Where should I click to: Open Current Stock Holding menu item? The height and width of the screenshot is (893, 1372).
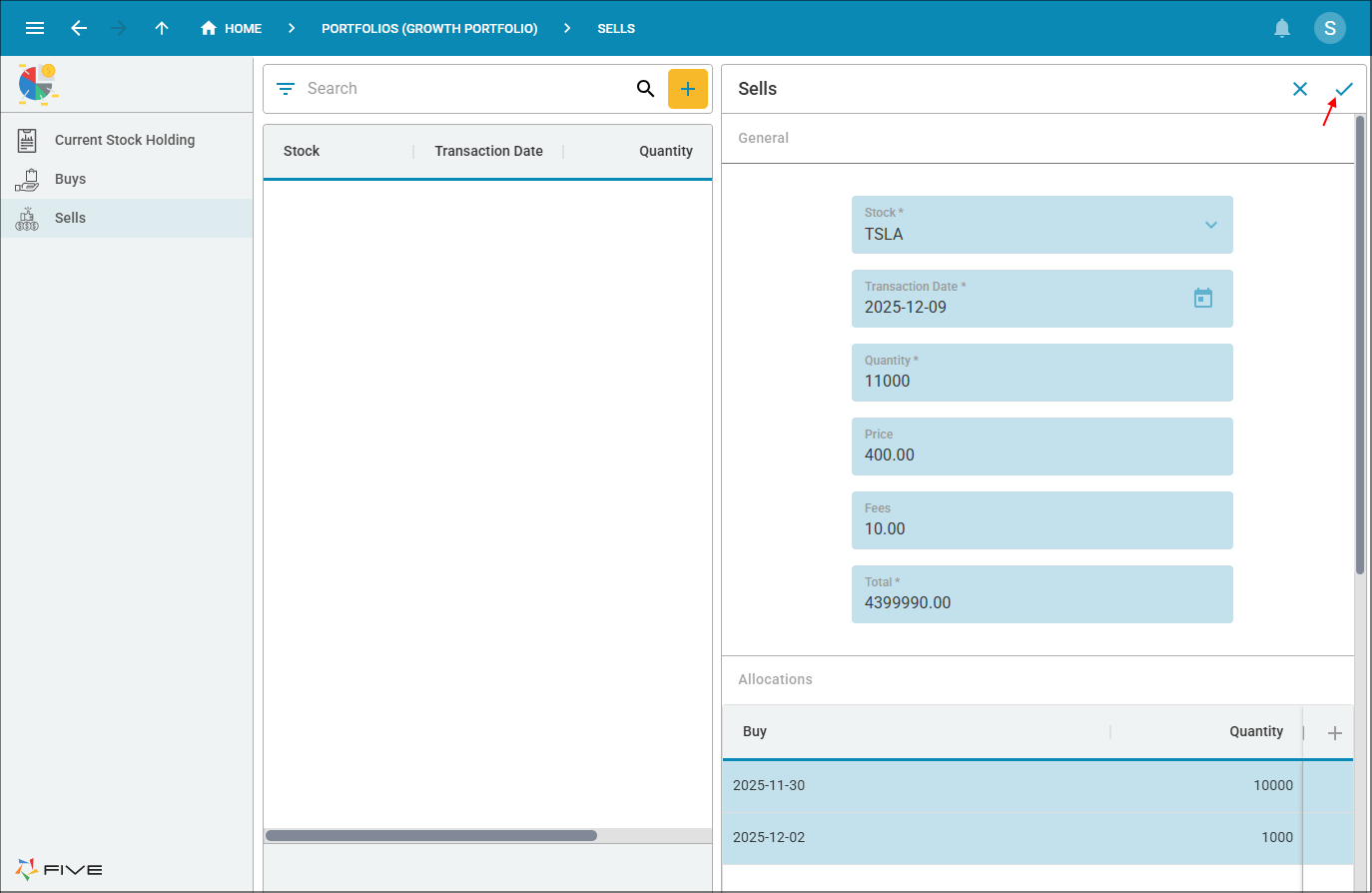pos(125,140)
